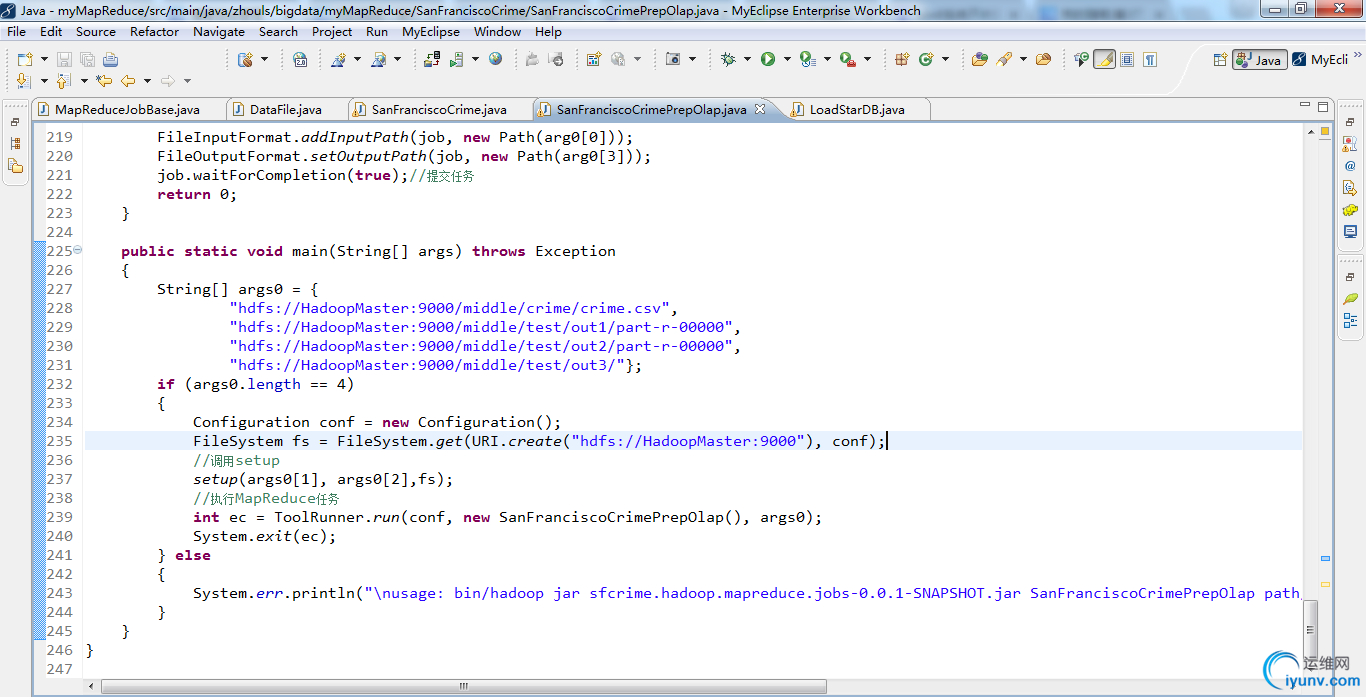This screenshot has width=1366, height=697.
Task: Open the File menu
Action: 17,31
